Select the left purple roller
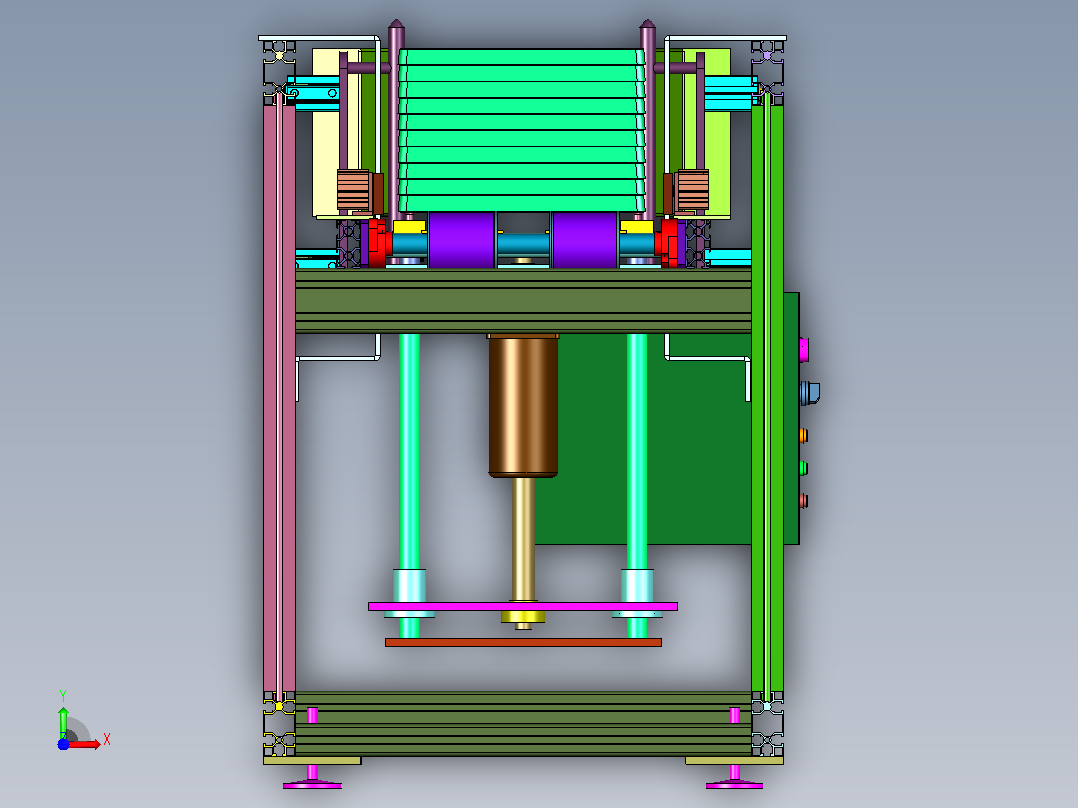 pyautogui.click(x=461, y=239)
